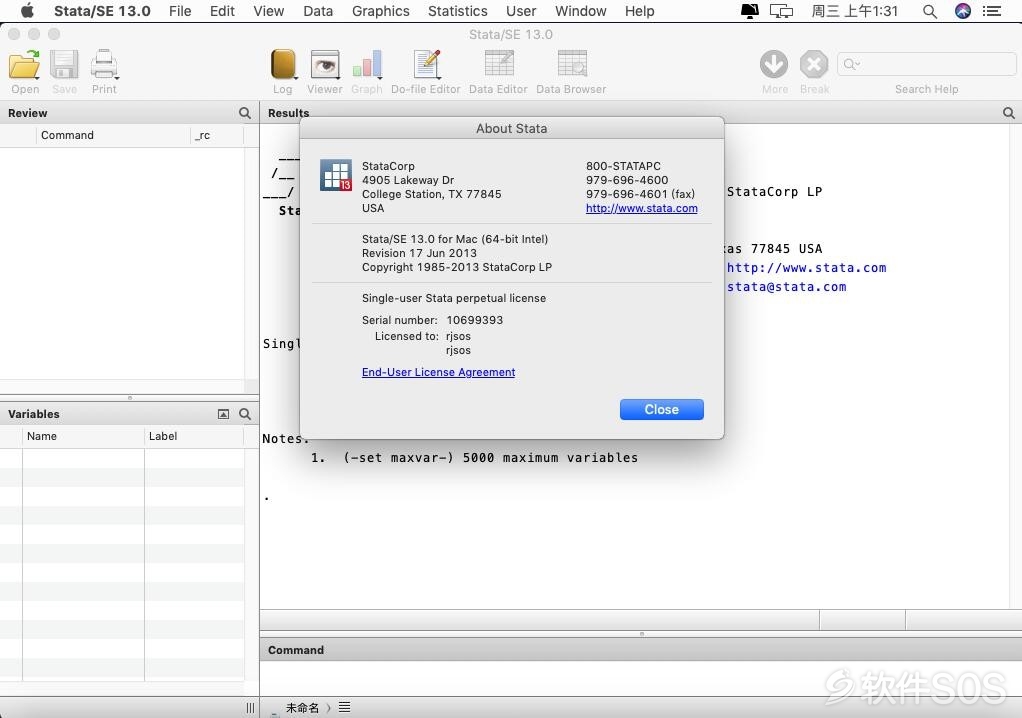This screenshot has width=1022, height=718.
Task: Click the _rc column header in Review
Action: [218, 135]
